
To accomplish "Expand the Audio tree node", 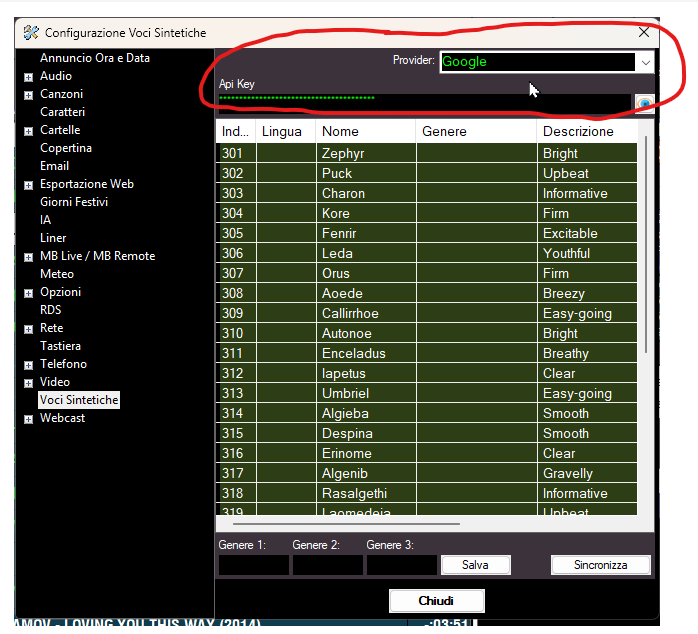I will 28,77.
